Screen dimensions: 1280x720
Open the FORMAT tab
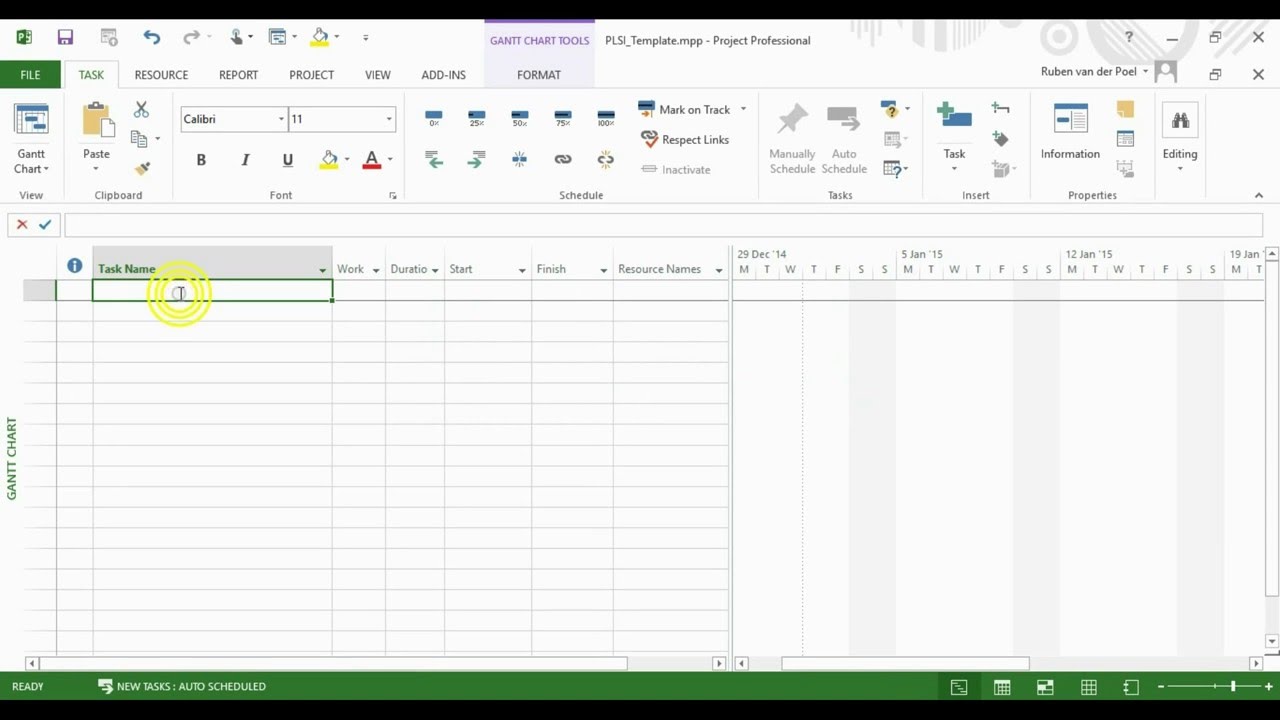click(539, 75)
